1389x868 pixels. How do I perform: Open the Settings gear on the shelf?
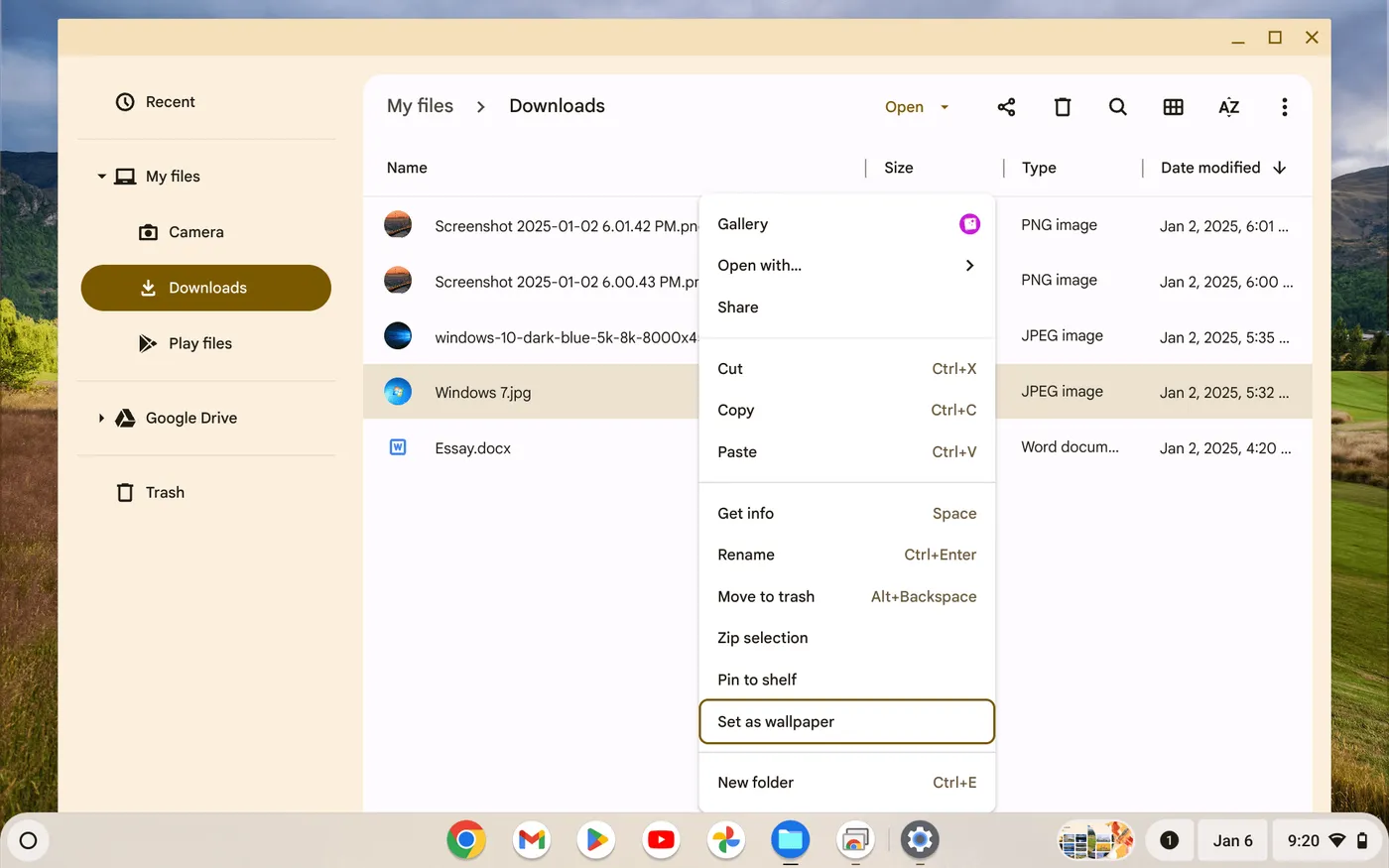click(x=920, y=840)
